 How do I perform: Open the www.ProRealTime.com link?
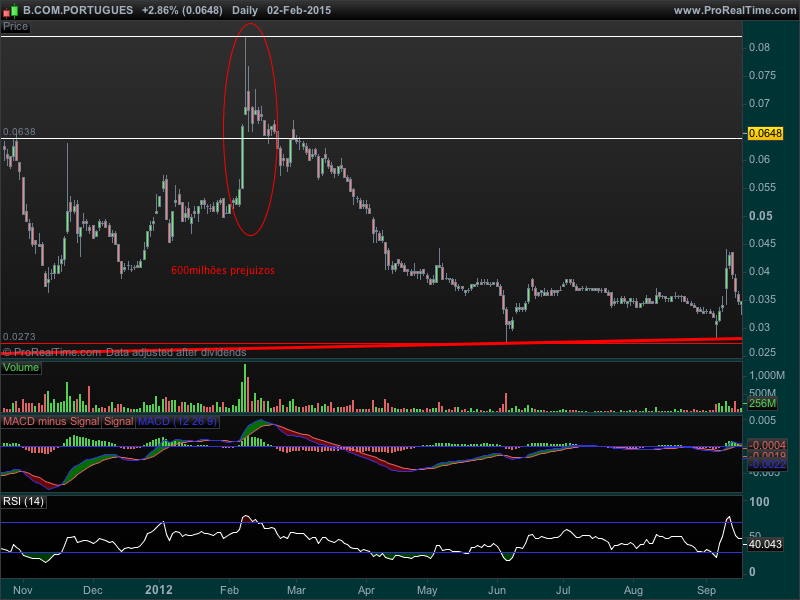[735, 10]
